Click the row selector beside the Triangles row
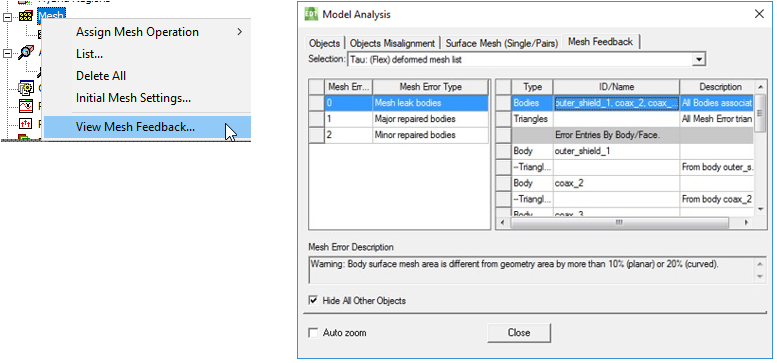This screenshot has width=777, height=363. pyautogui.click(x=504, y=119)
